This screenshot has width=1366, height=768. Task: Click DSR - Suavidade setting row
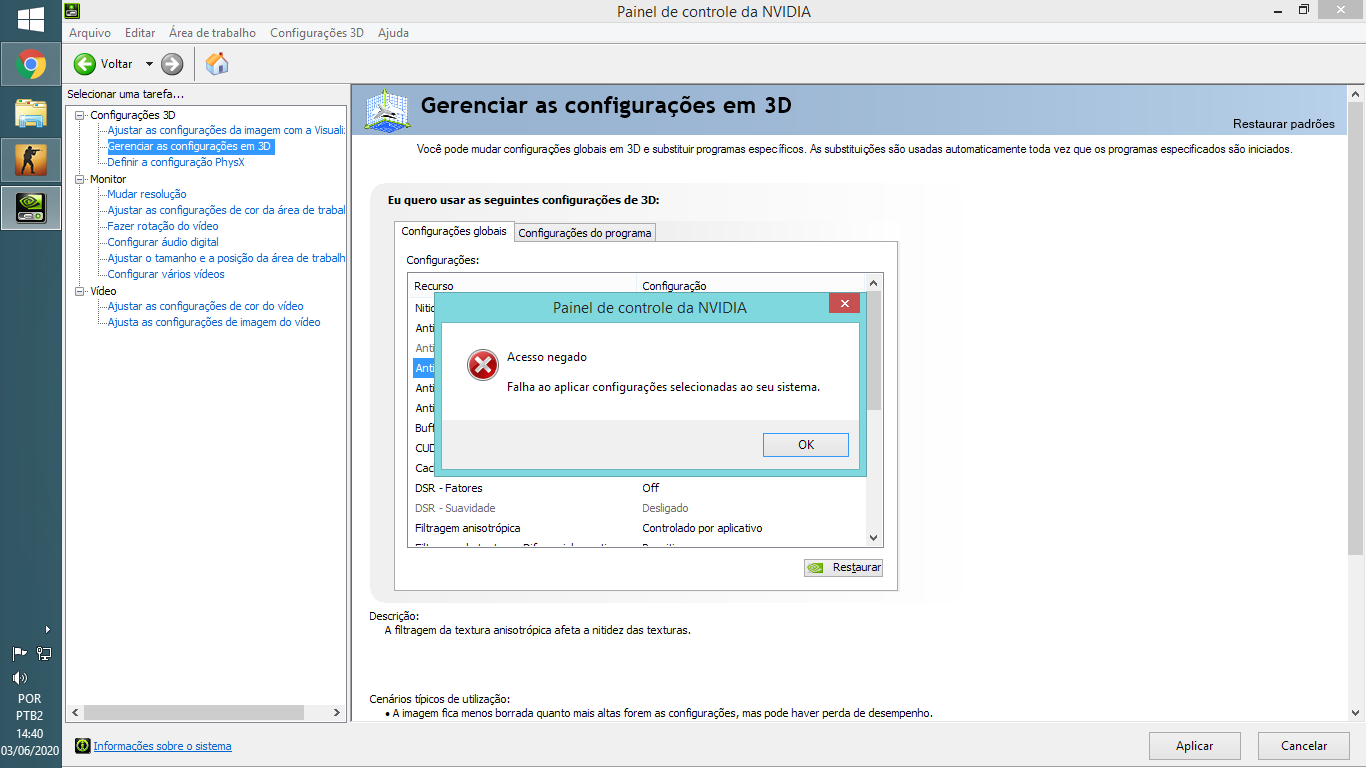637,508
